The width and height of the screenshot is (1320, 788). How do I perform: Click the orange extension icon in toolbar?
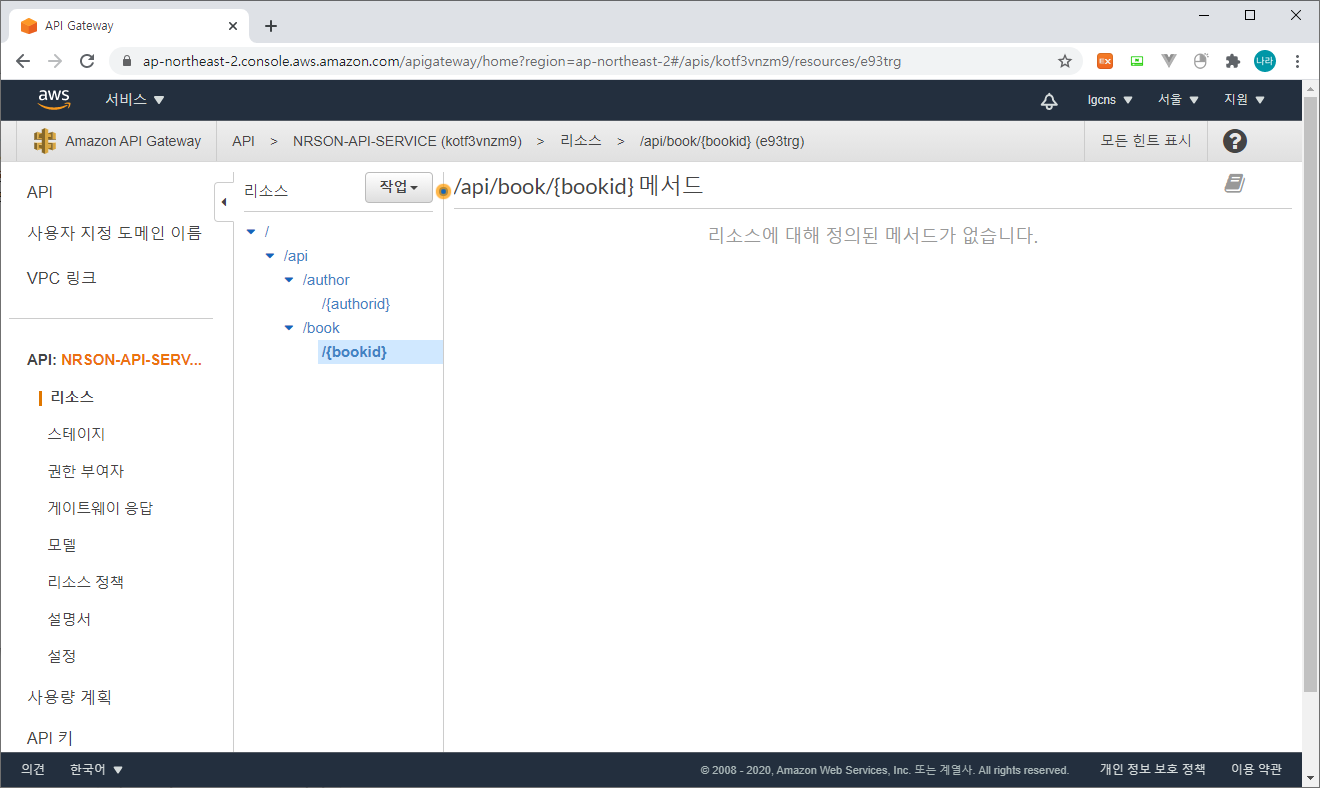[1105, 61]
